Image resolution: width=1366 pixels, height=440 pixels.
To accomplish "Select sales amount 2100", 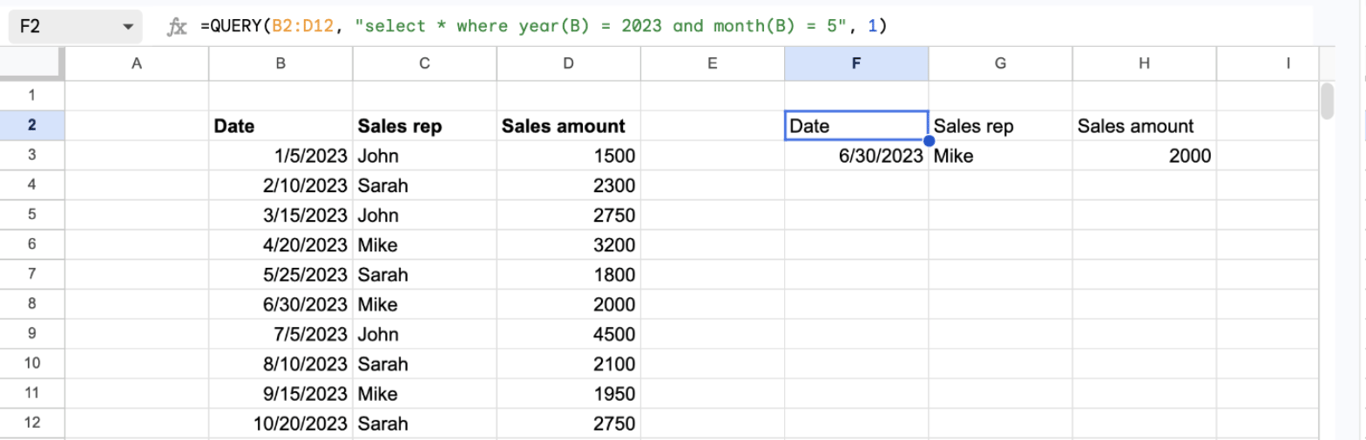I will pos(569,364).
